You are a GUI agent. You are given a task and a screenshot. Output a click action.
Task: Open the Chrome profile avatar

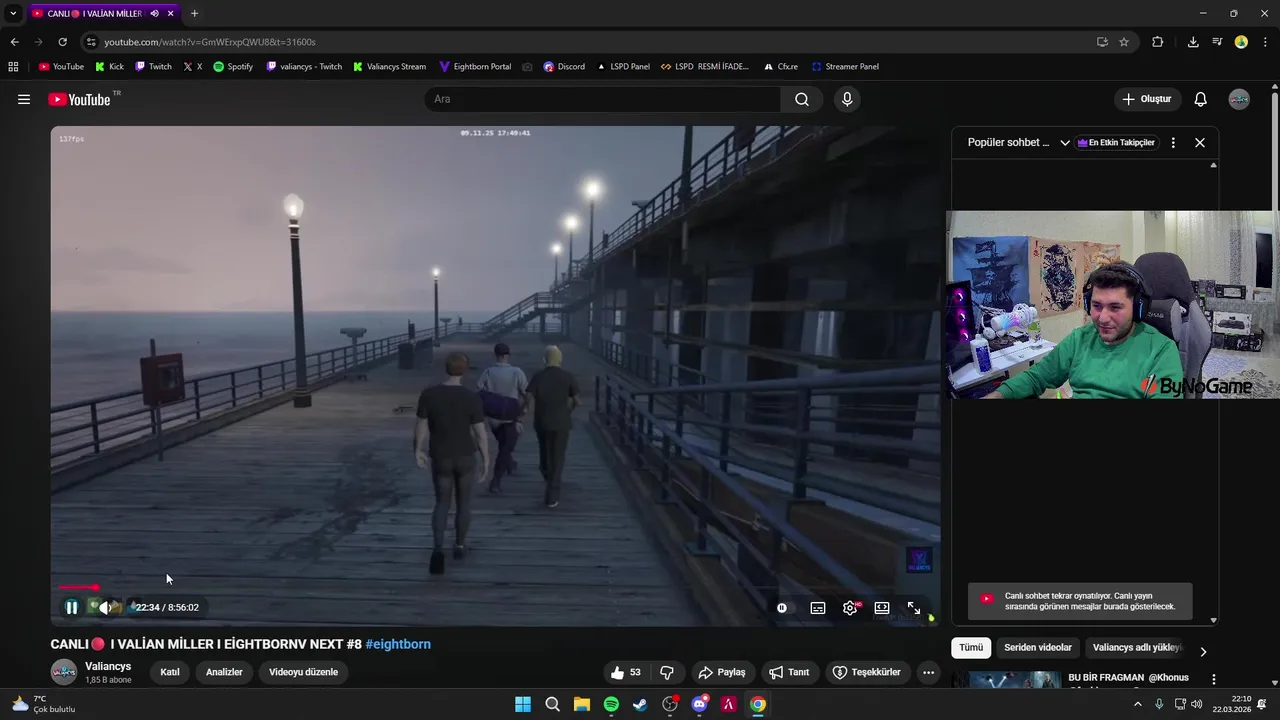pos(1241,42)
